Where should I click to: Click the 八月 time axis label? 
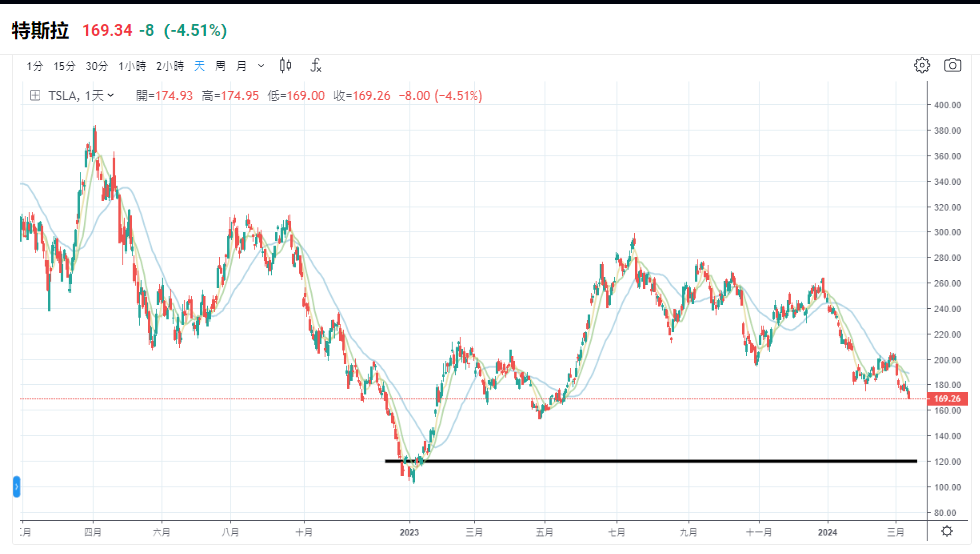[231, 532]
